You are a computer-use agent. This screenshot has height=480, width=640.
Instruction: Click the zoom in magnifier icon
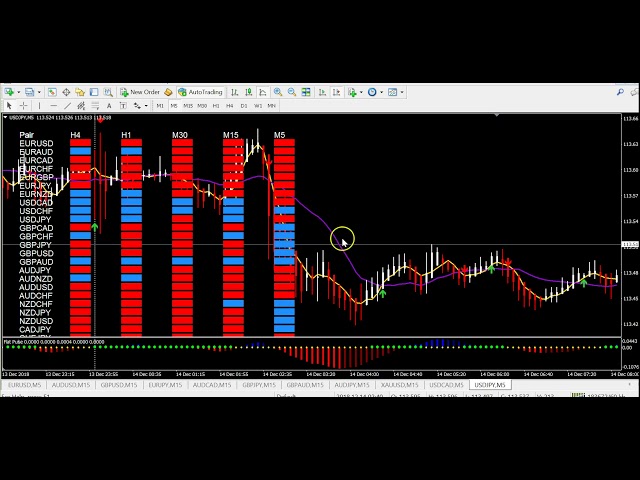click(278, 92)
